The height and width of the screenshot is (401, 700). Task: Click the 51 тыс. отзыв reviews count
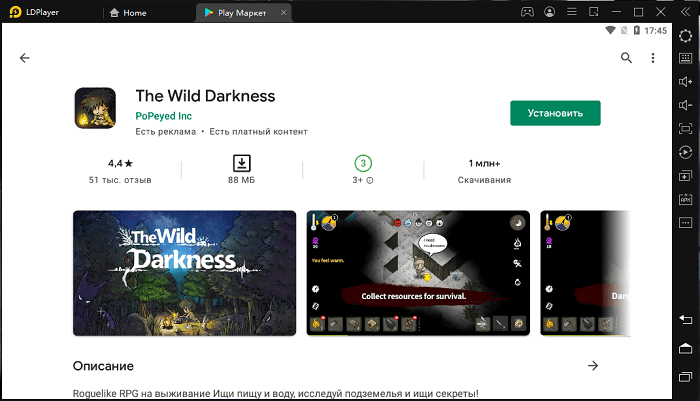pyautogui.click(x=120, y=180)
